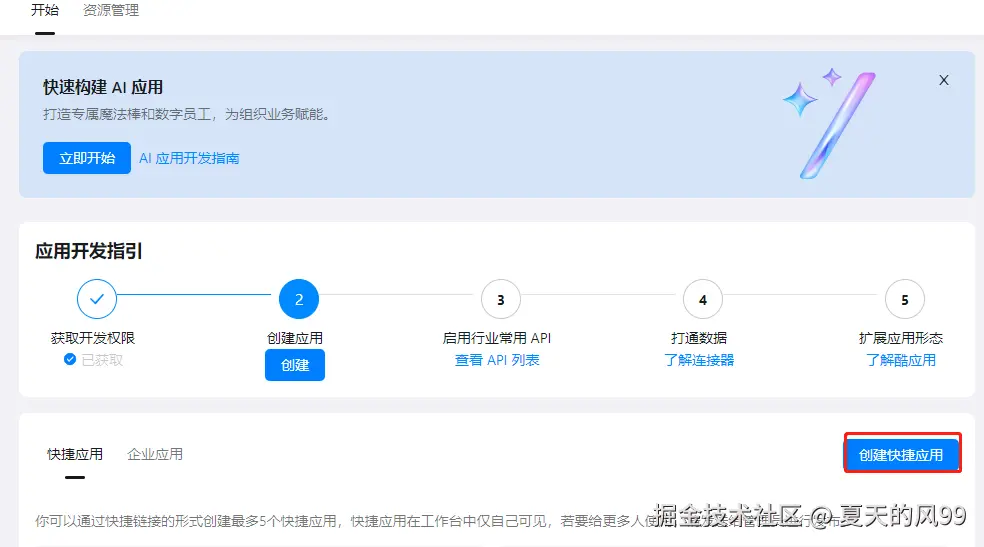
Task: Click the 创建 button under step 2
Action: click(295, 365)
